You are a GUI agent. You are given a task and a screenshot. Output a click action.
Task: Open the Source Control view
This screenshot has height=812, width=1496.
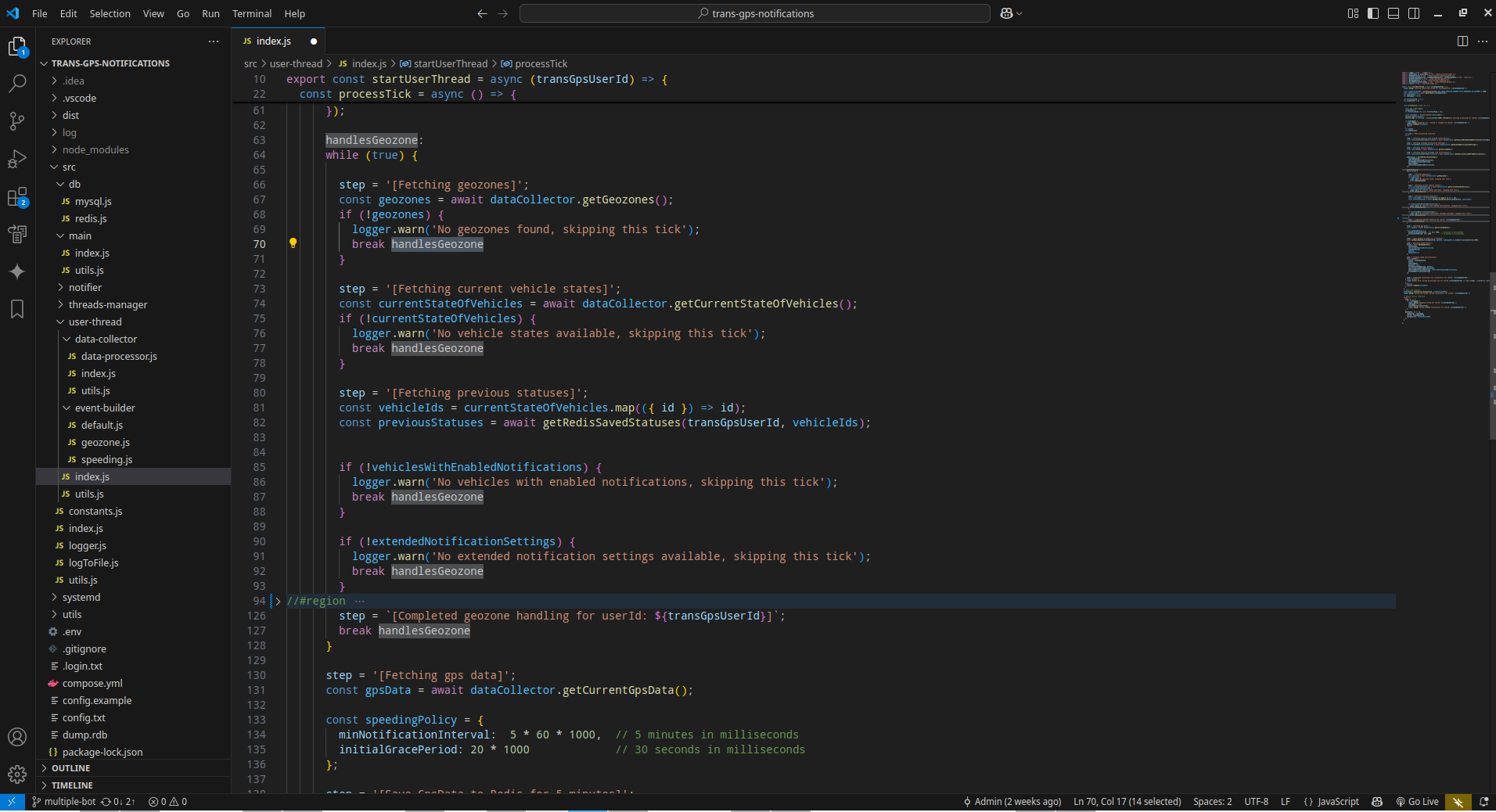click(17, 120)
